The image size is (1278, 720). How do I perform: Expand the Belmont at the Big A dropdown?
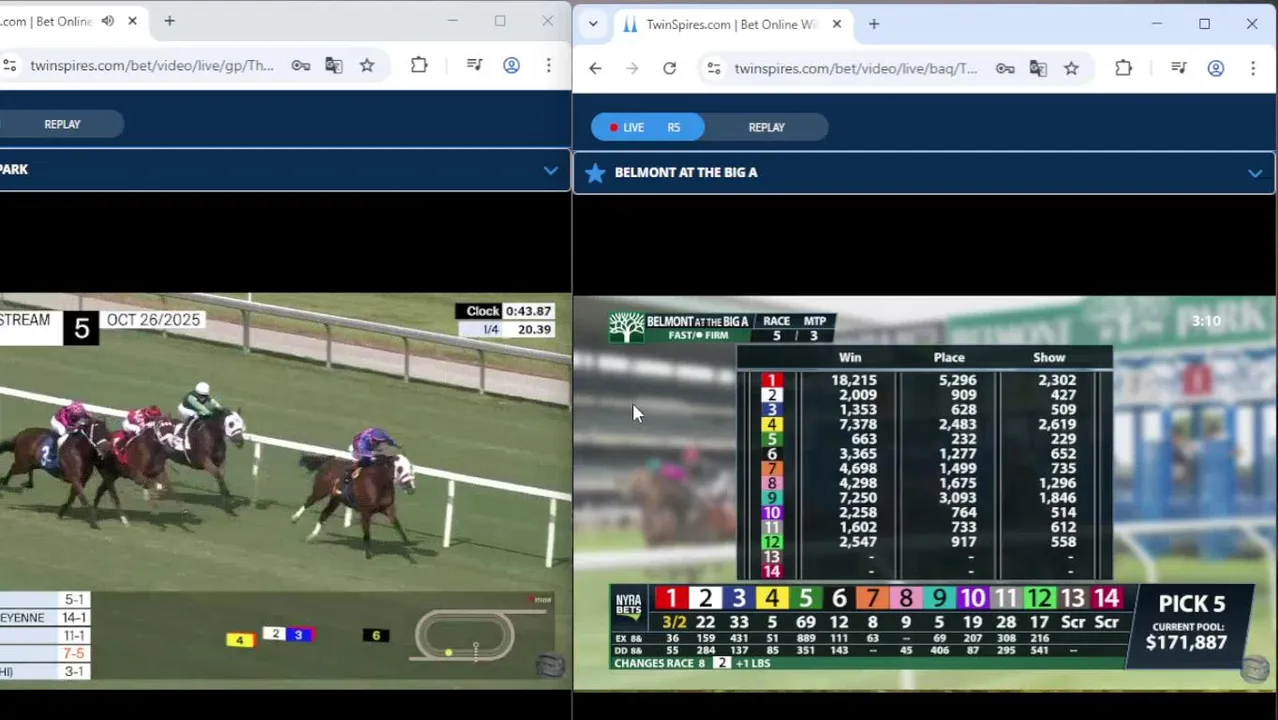1254,173
